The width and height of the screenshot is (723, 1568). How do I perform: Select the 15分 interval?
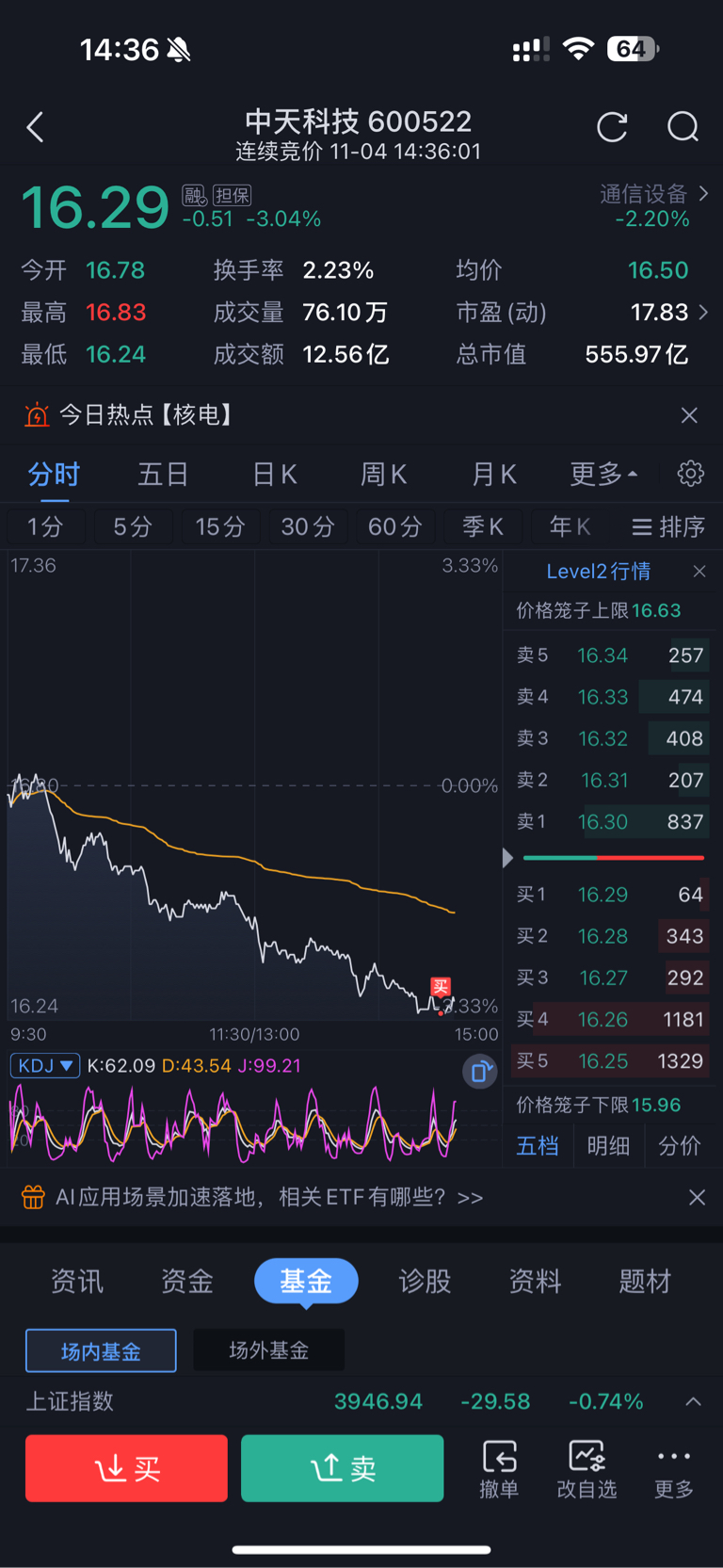(220, 526)
